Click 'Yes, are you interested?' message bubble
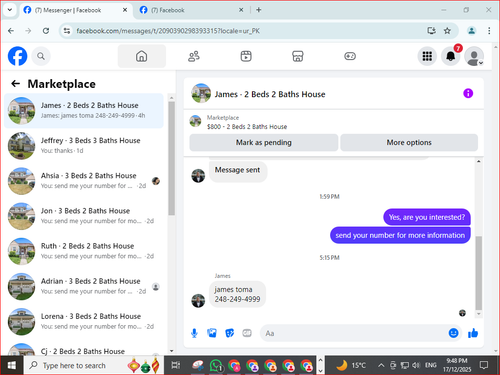500x375 pixels. (x=427, y=217)
